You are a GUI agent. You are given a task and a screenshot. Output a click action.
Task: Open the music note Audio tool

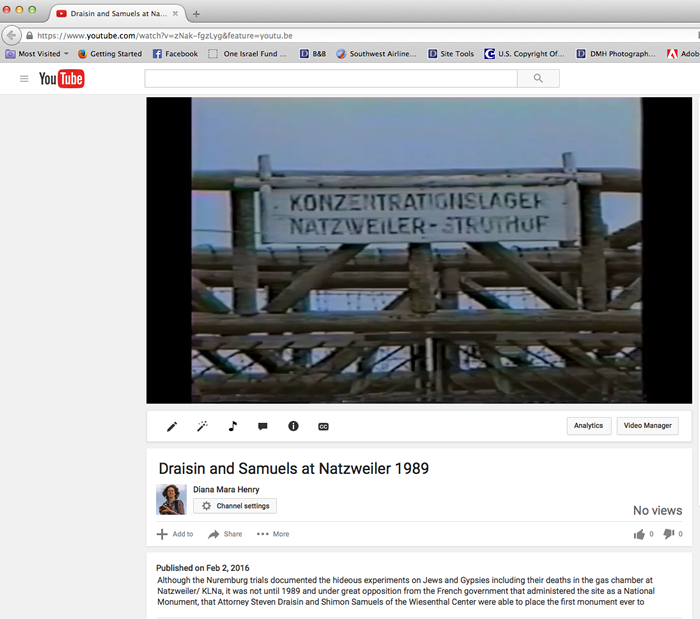(x=233, y=426)
